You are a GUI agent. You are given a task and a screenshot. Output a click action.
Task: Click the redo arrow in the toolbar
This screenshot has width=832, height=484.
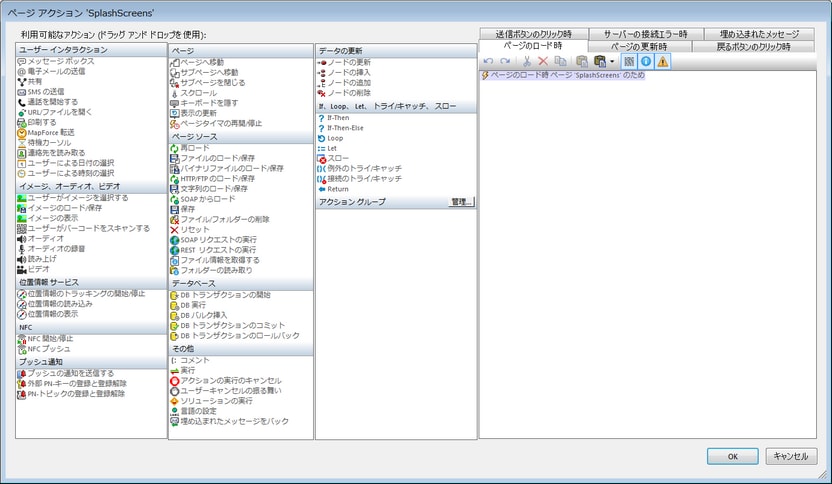click(x=505, y=62)
